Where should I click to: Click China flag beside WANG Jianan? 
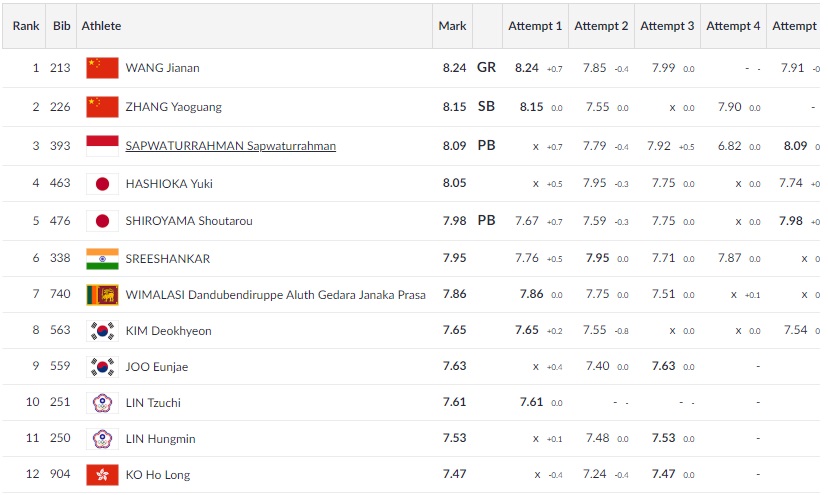pyautogui.click(x=102, y=68)
